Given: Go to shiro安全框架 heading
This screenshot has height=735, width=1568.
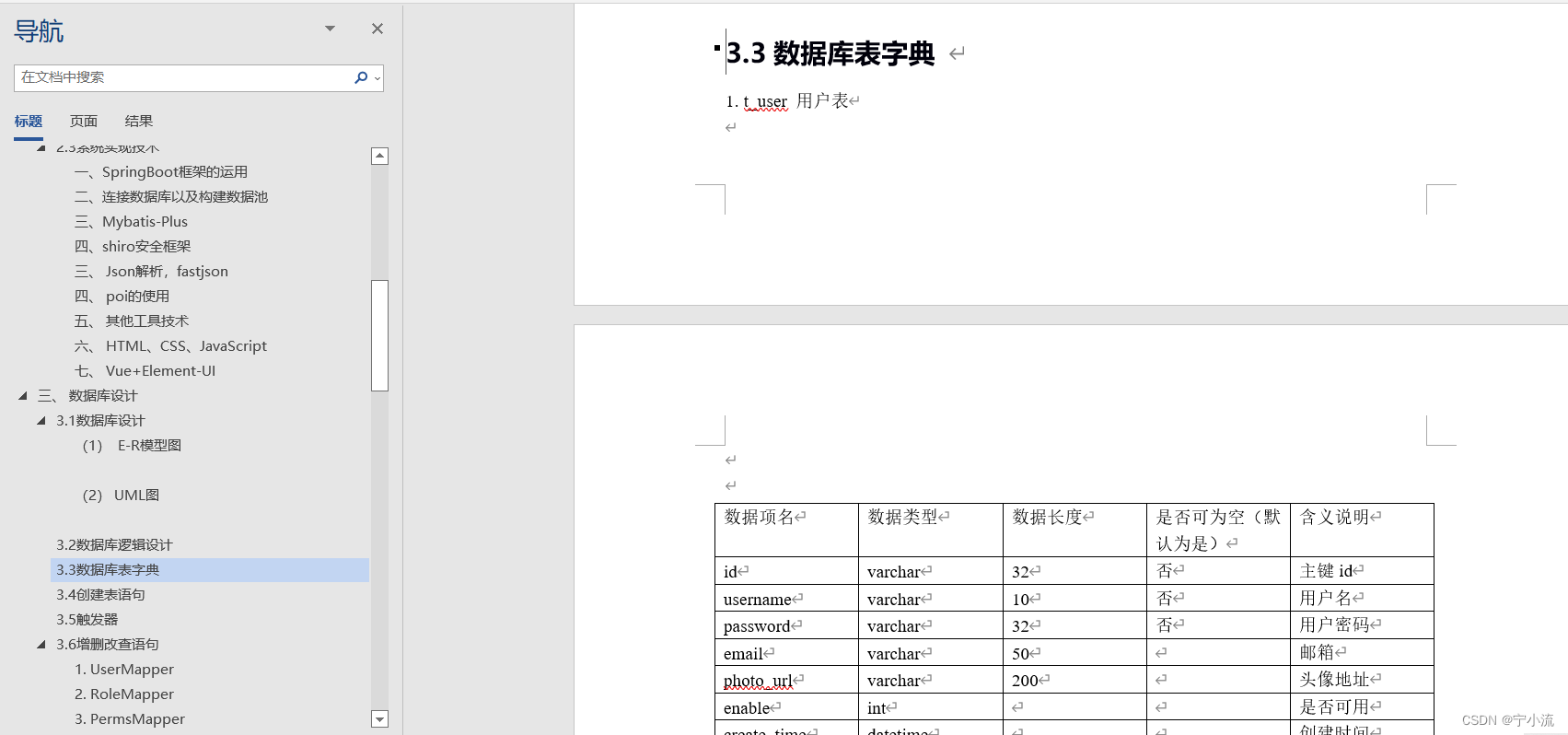Looking at the screenshot, I should point(133,246).
